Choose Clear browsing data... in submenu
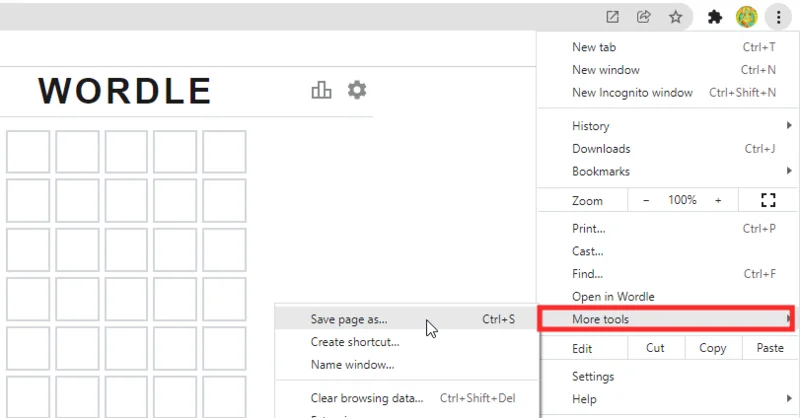 (x=406, y=398)
